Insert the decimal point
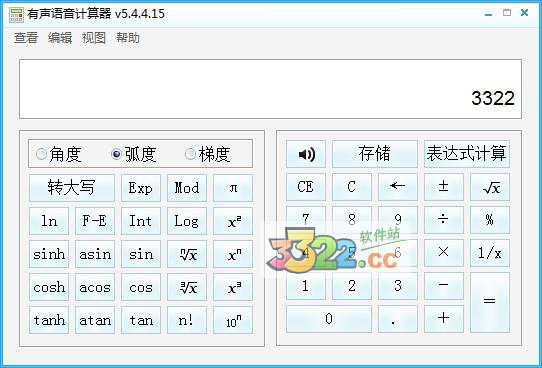The image size is (542, 368). click(398, 319)
